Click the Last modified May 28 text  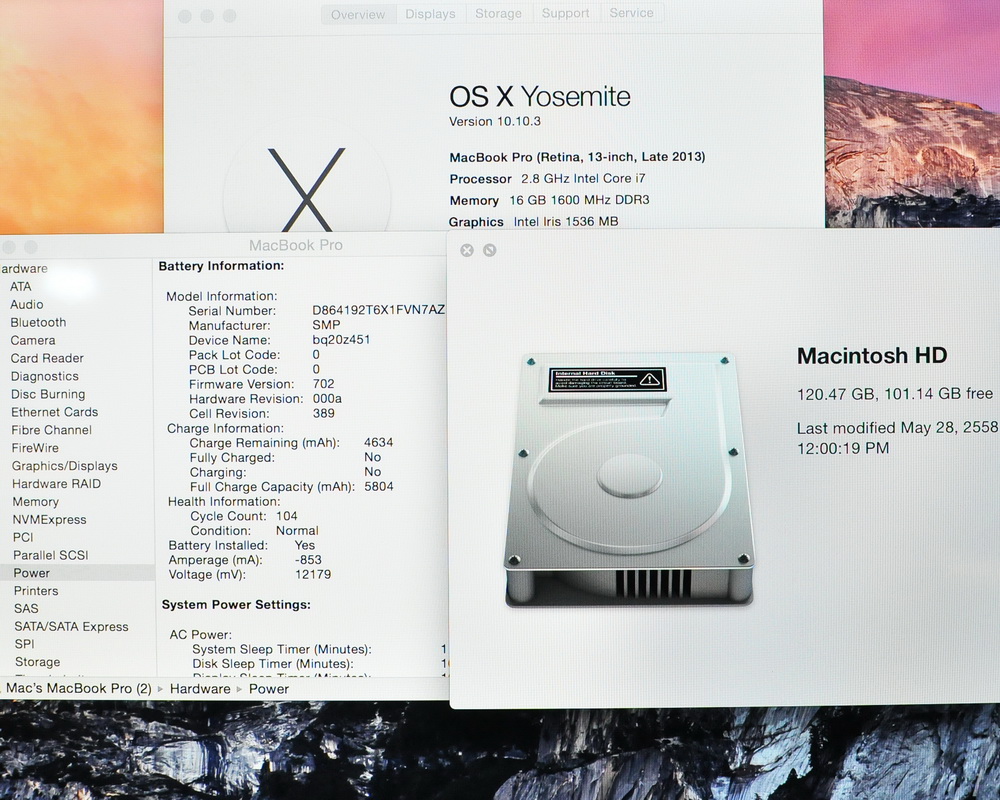(x=897, y=437)
